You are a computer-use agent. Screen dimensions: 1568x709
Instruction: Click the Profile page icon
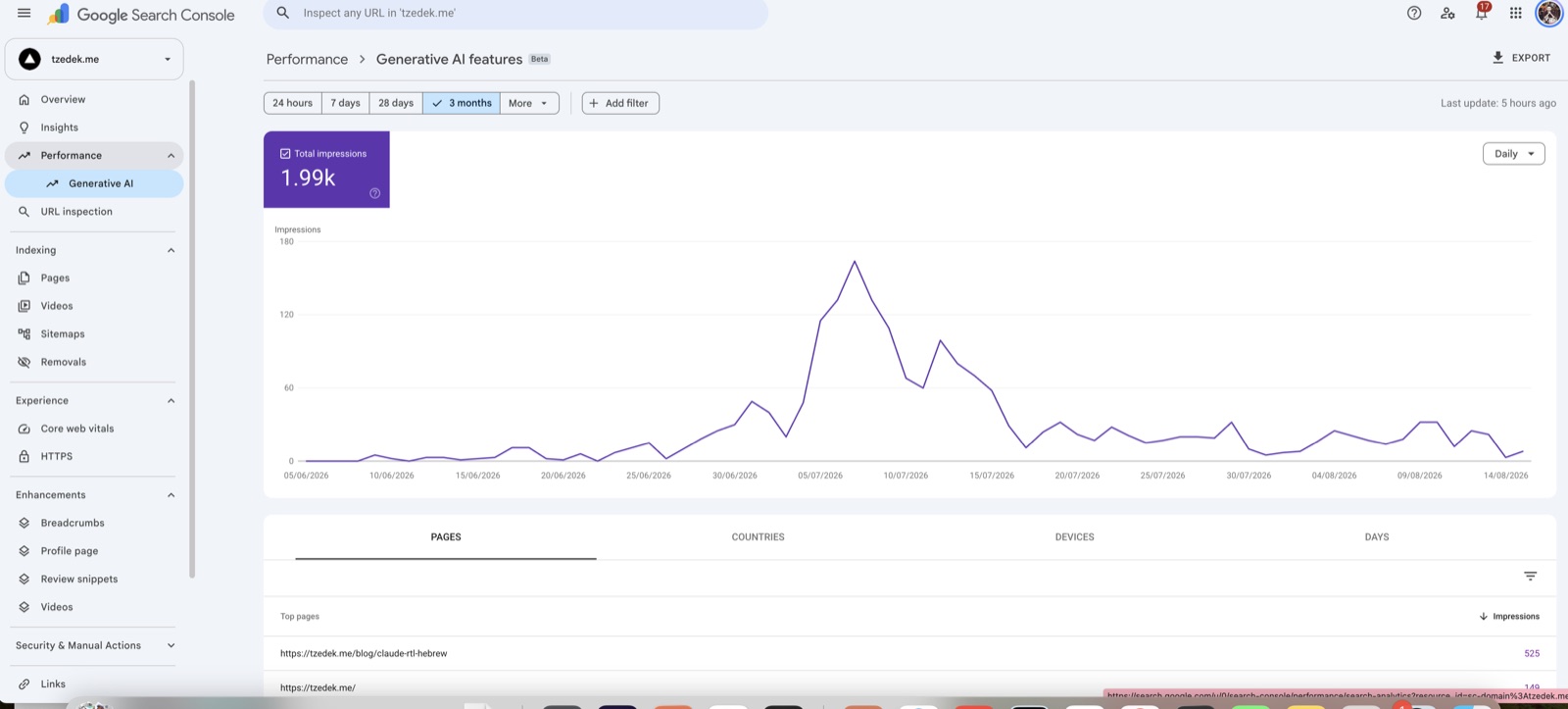(x=24, y=551)
